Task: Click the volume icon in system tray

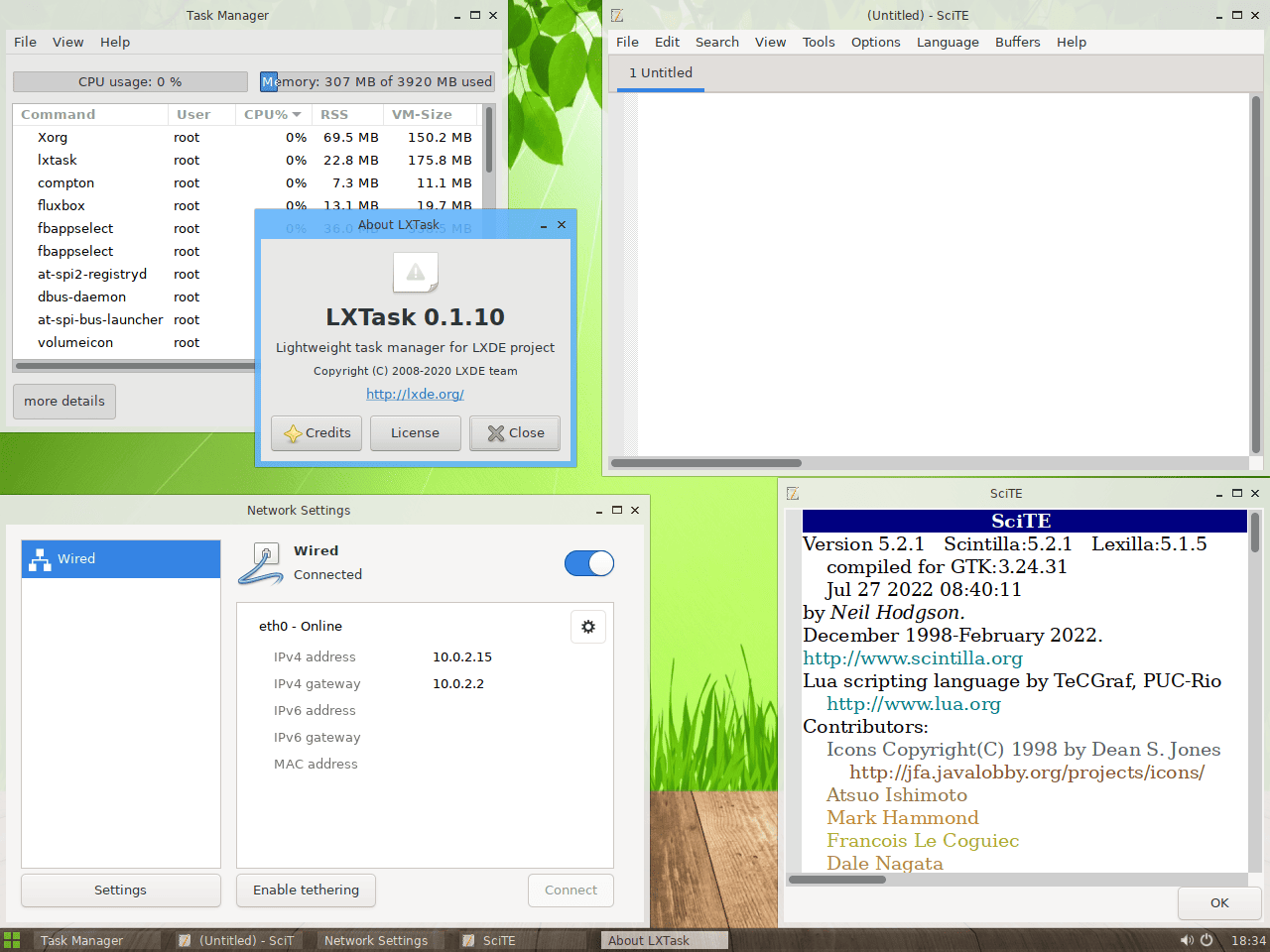Action: tap(1187, 940)
